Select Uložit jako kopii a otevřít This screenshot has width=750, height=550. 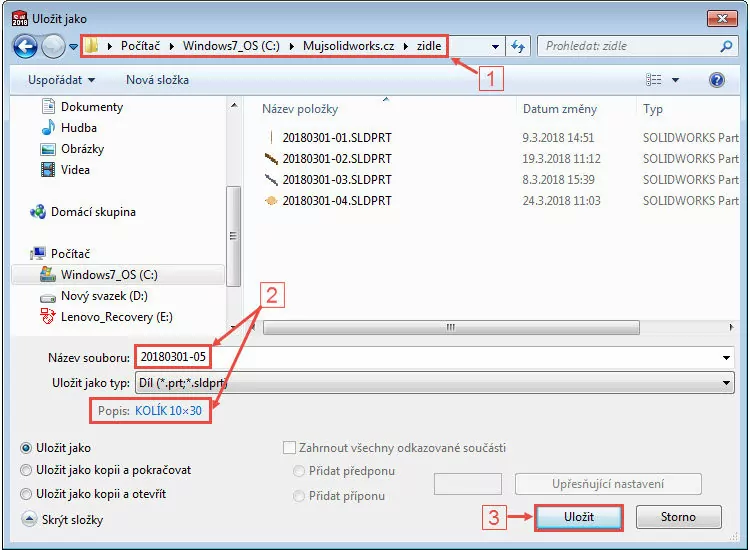coord(26,494)
